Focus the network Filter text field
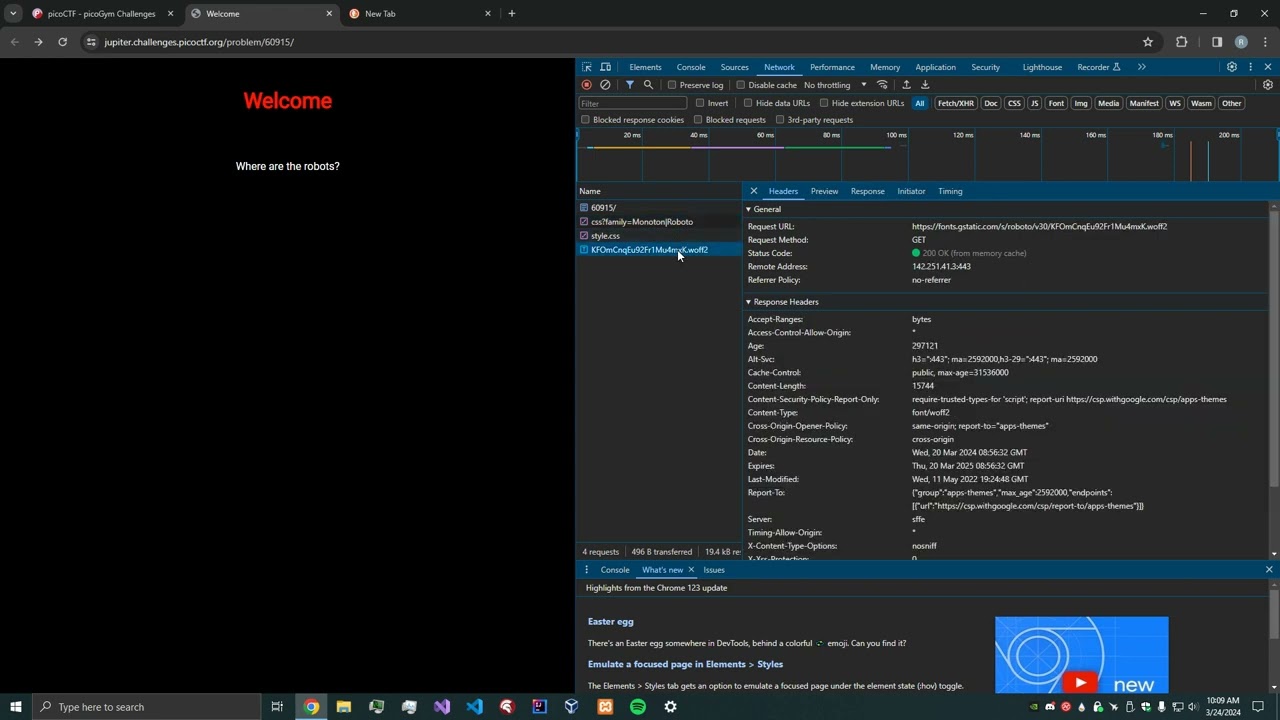 click(x=633, y=103)
